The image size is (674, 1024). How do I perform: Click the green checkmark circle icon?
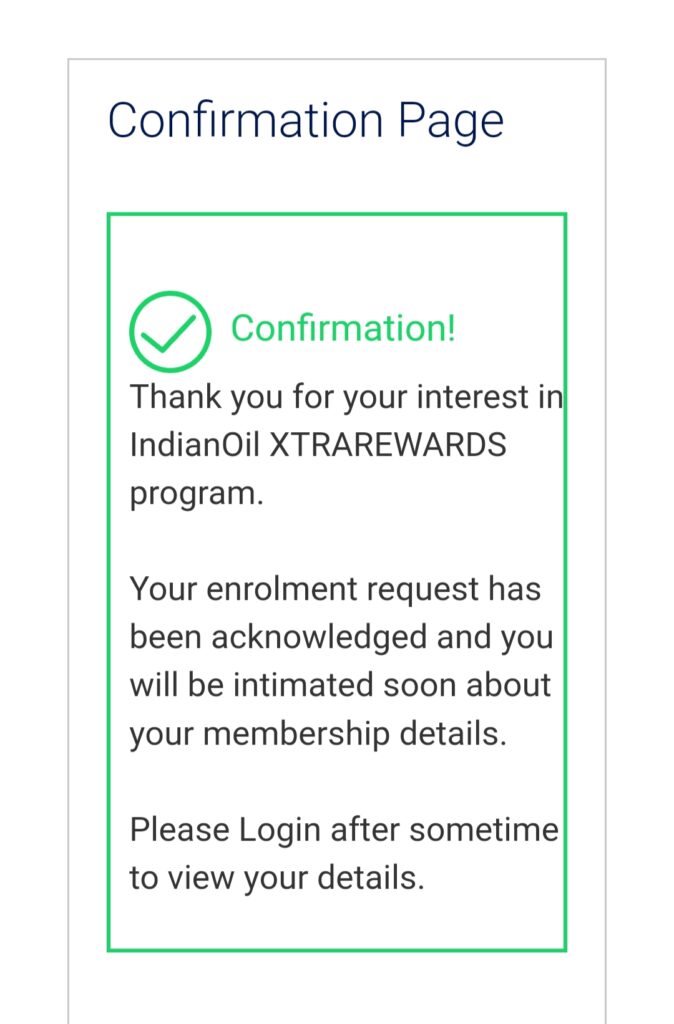coord(170,332)
